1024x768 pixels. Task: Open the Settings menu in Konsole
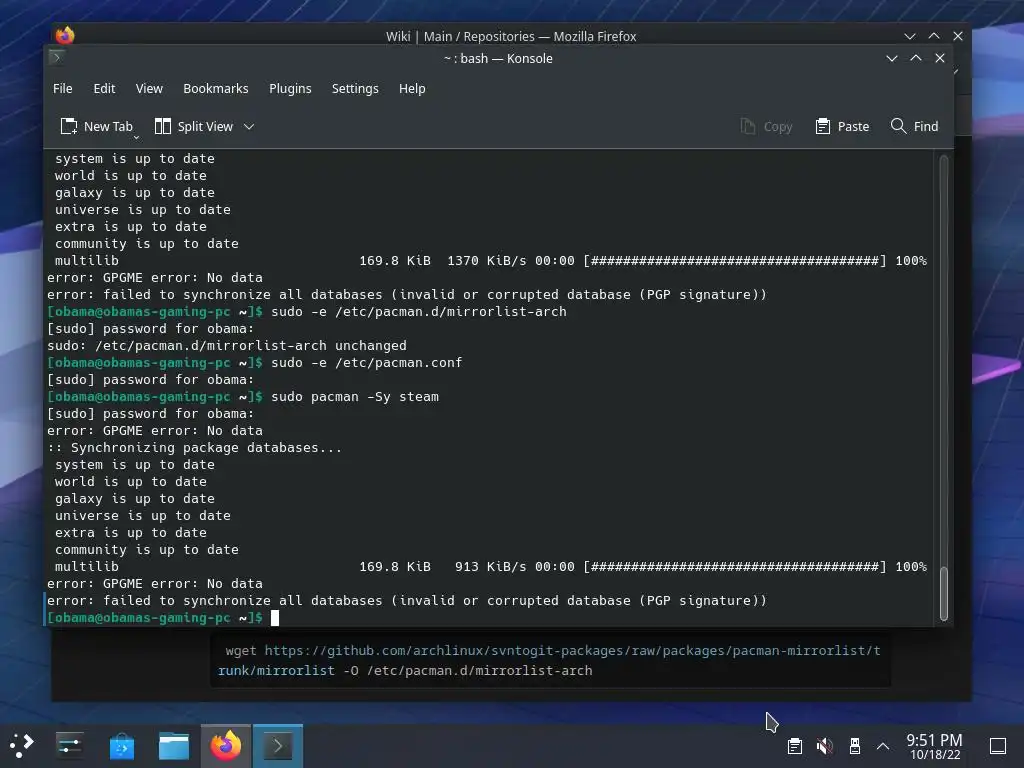coord(355,88)
